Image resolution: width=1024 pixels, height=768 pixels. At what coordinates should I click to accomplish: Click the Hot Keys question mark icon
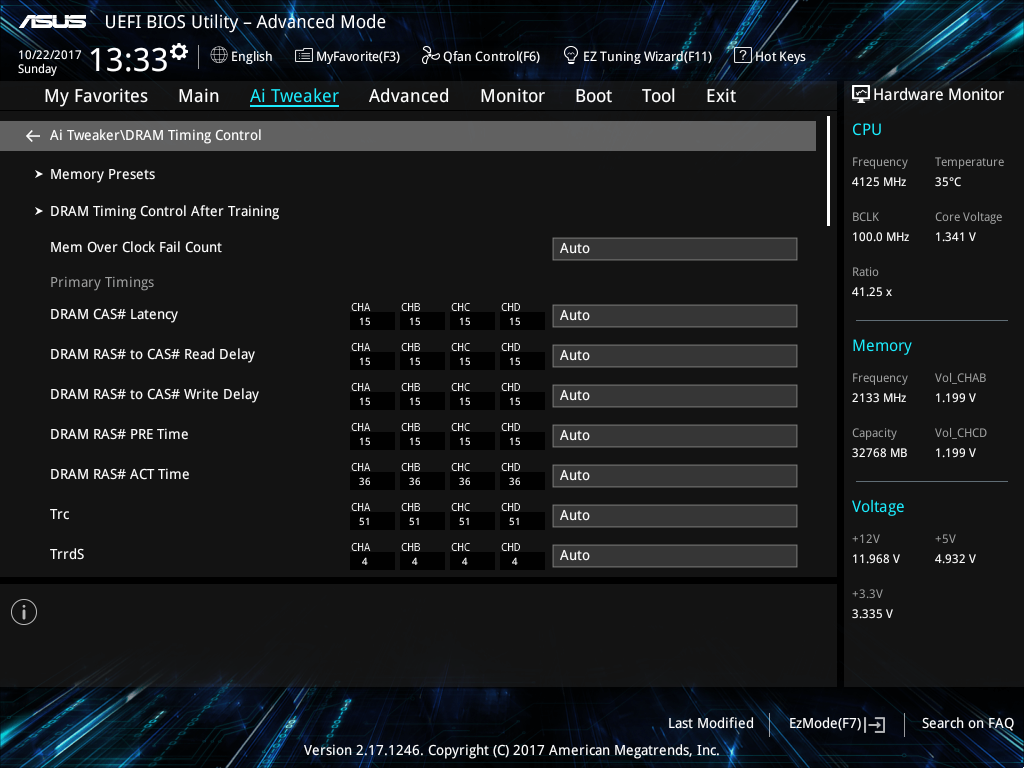[x=743, y=56]
